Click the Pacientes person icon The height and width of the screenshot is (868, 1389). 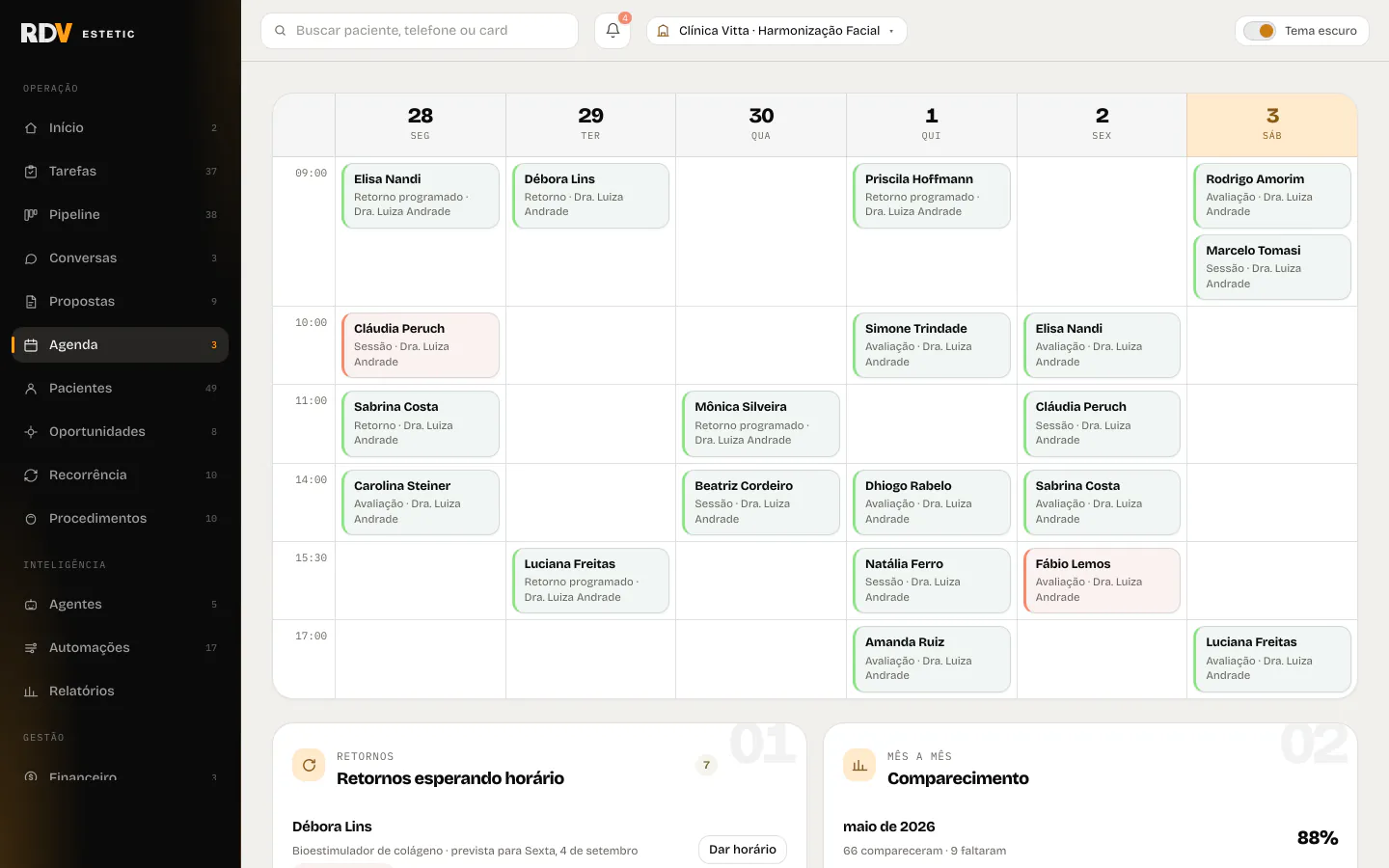pyautogui.click(x=31, y=389)
